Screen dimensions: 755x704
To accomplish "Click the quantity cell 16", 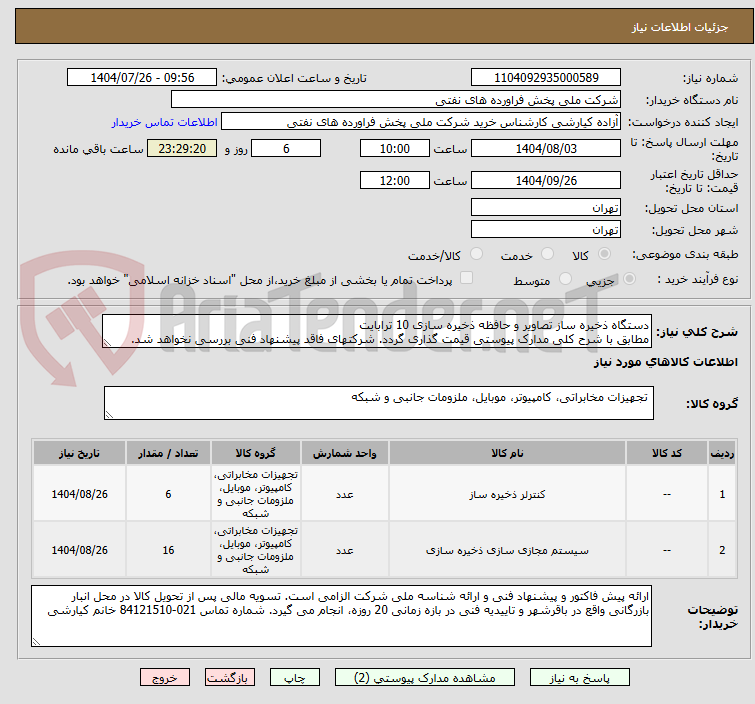I will (x=168, y=550).
